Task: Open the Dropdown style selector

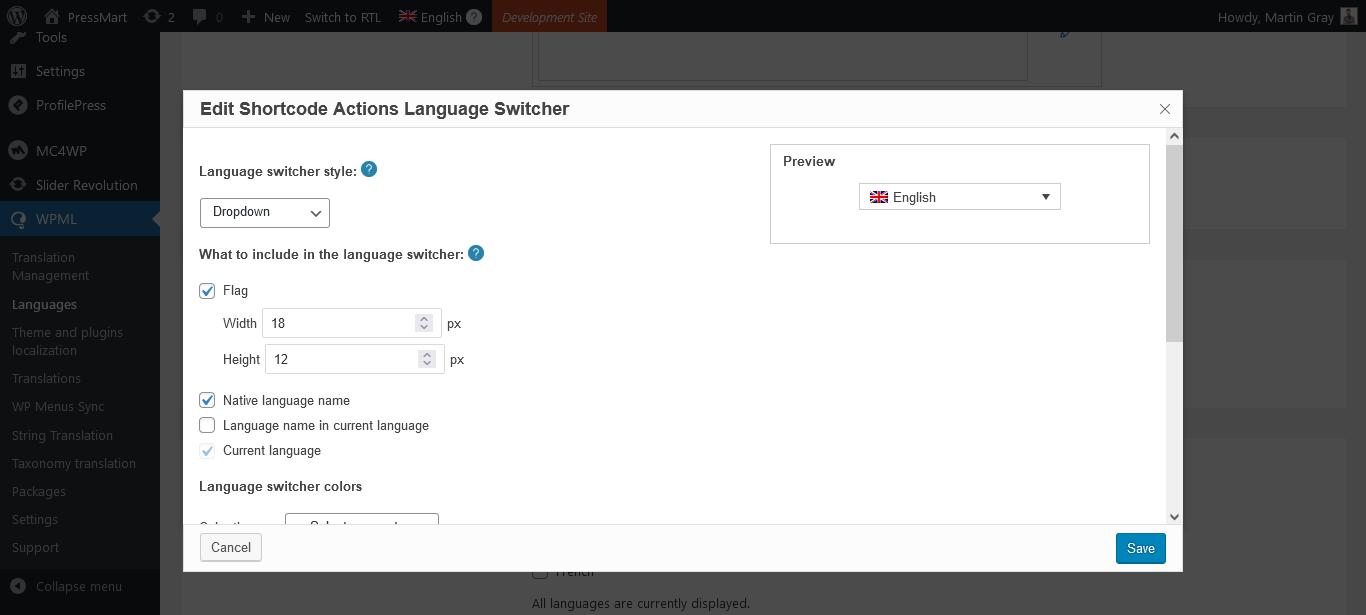Action: (x=265, y=212)
